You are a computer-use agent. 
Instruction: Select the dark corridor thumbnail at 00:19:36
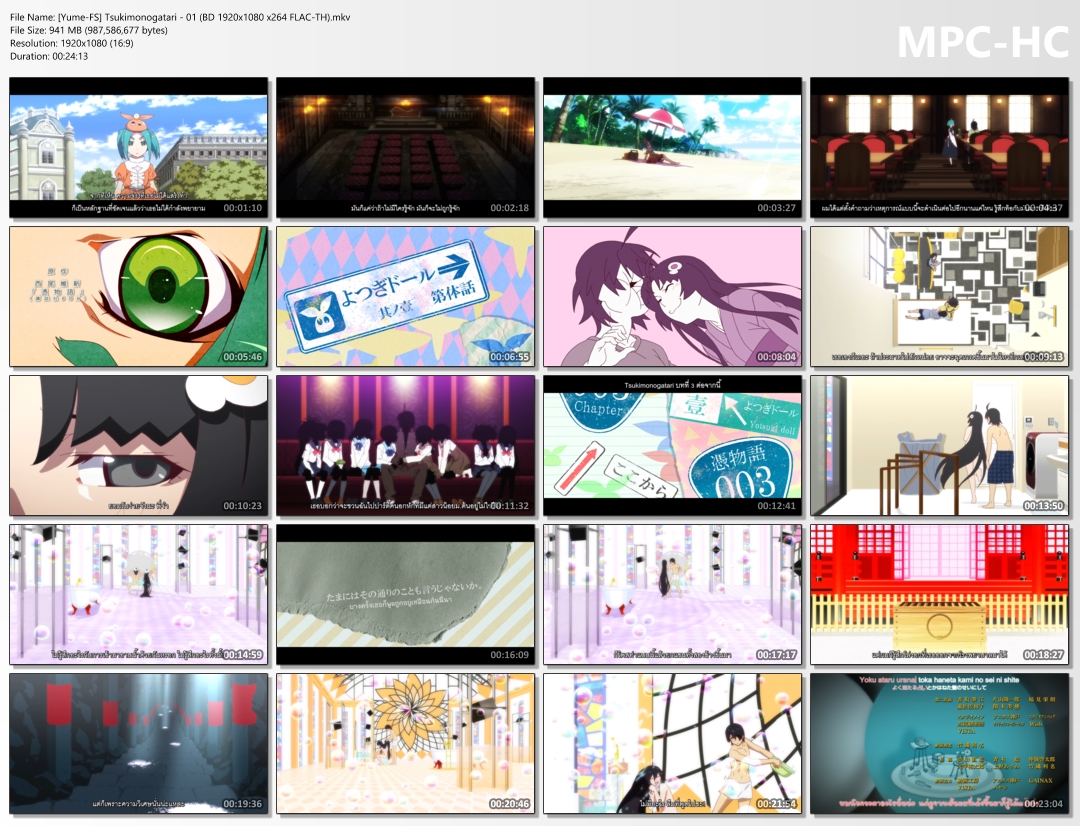pyautogui.click(x=138, y=744)
